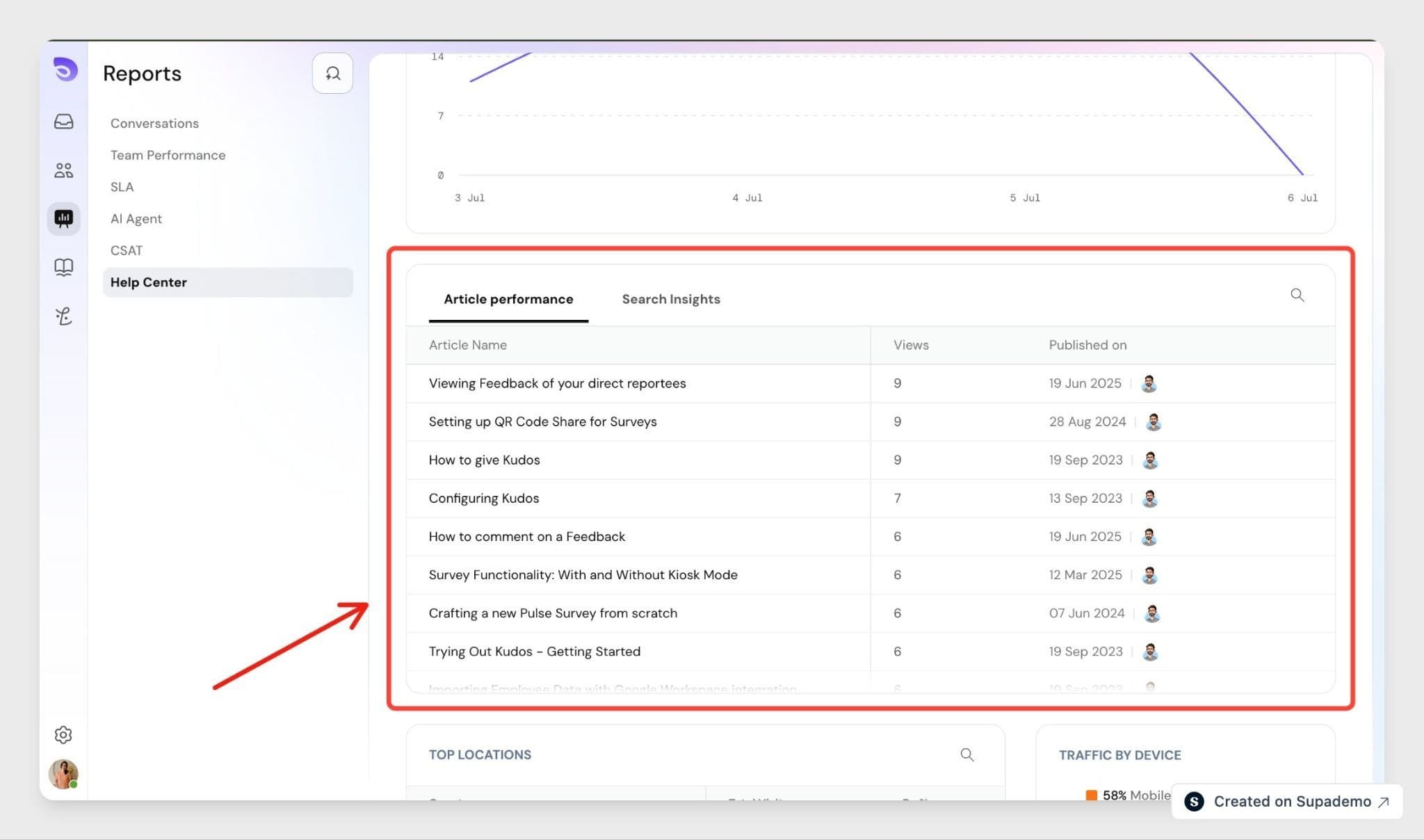
Task: Click the Article Name column header
Action: (467, 345)
